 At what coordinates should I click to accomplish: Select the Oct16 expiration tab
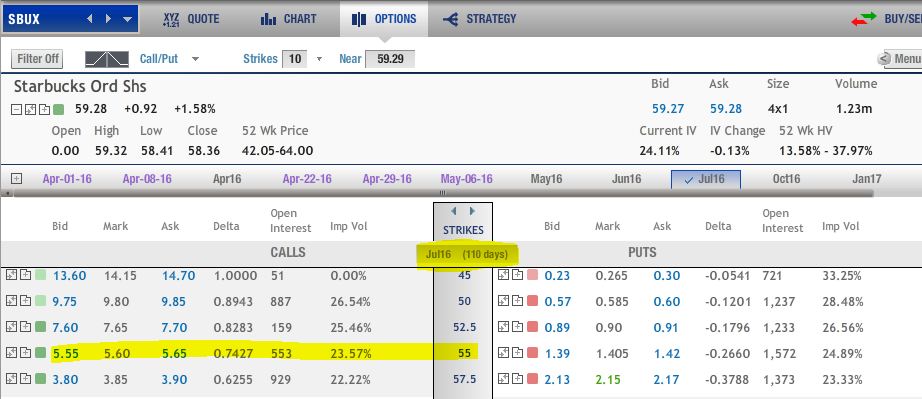pyautogui.click(x=786, y=179)
